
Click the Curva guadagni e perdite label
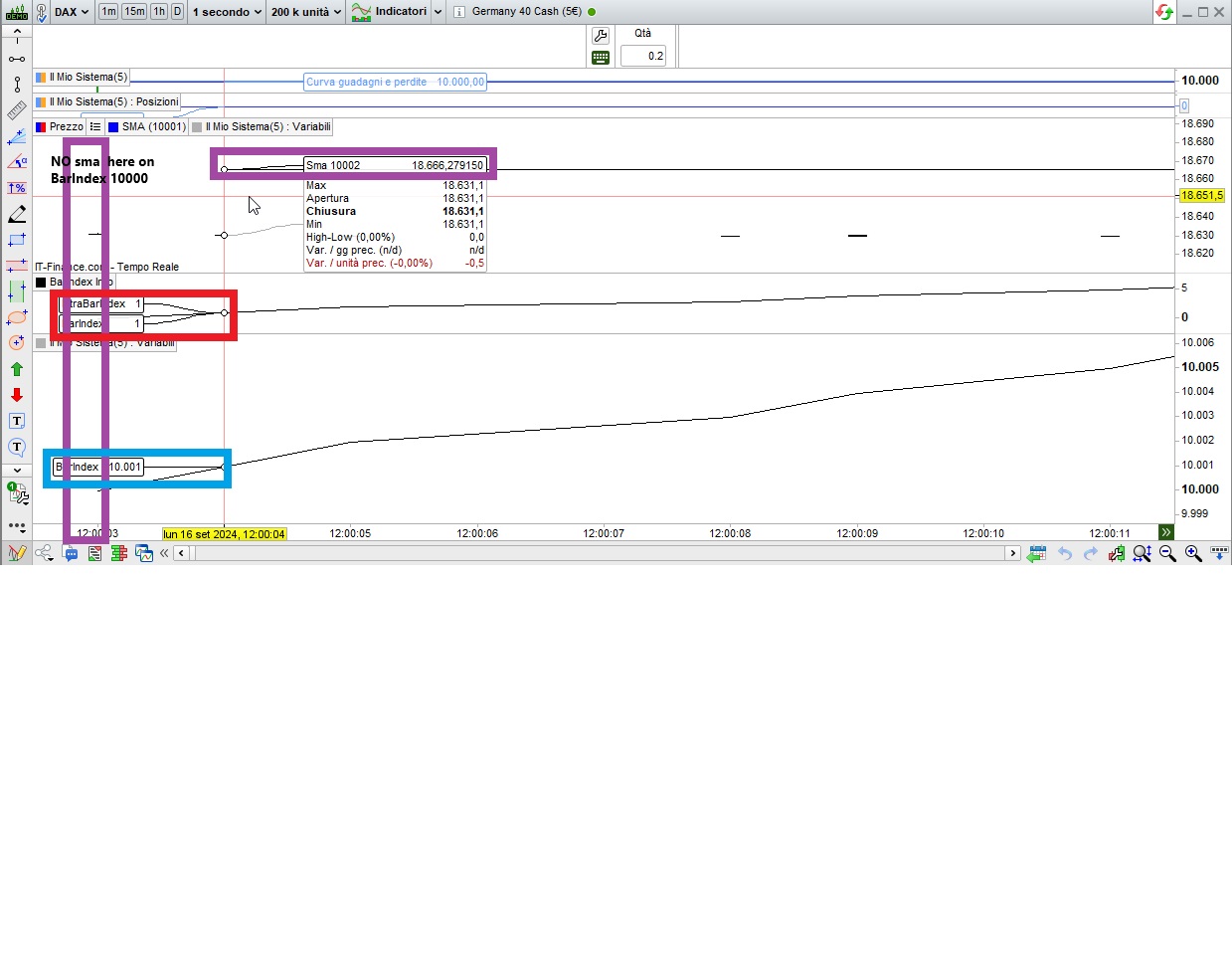coord(396,82)
